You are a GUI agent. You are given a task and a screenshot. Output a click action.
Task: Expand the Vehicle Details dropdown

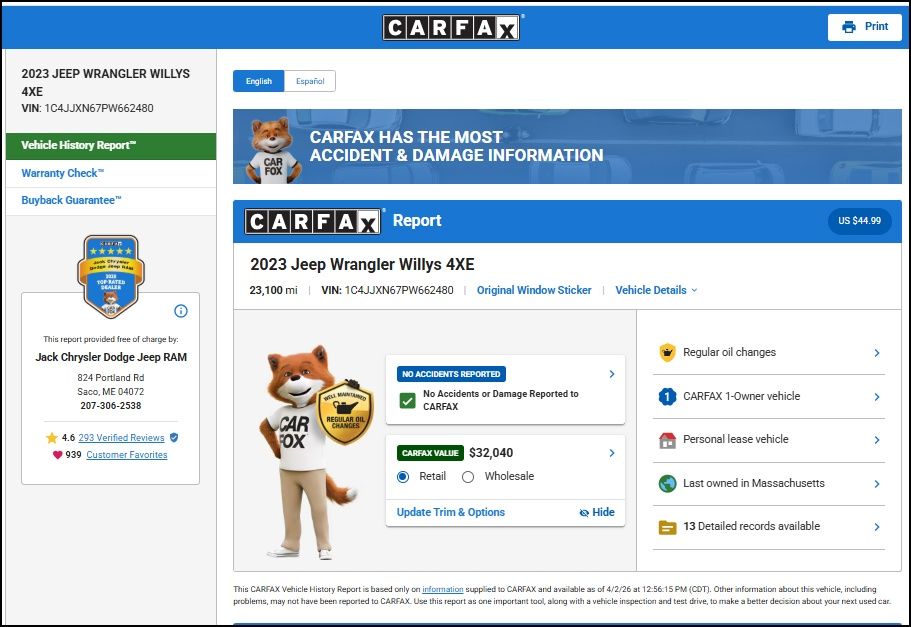656,291
